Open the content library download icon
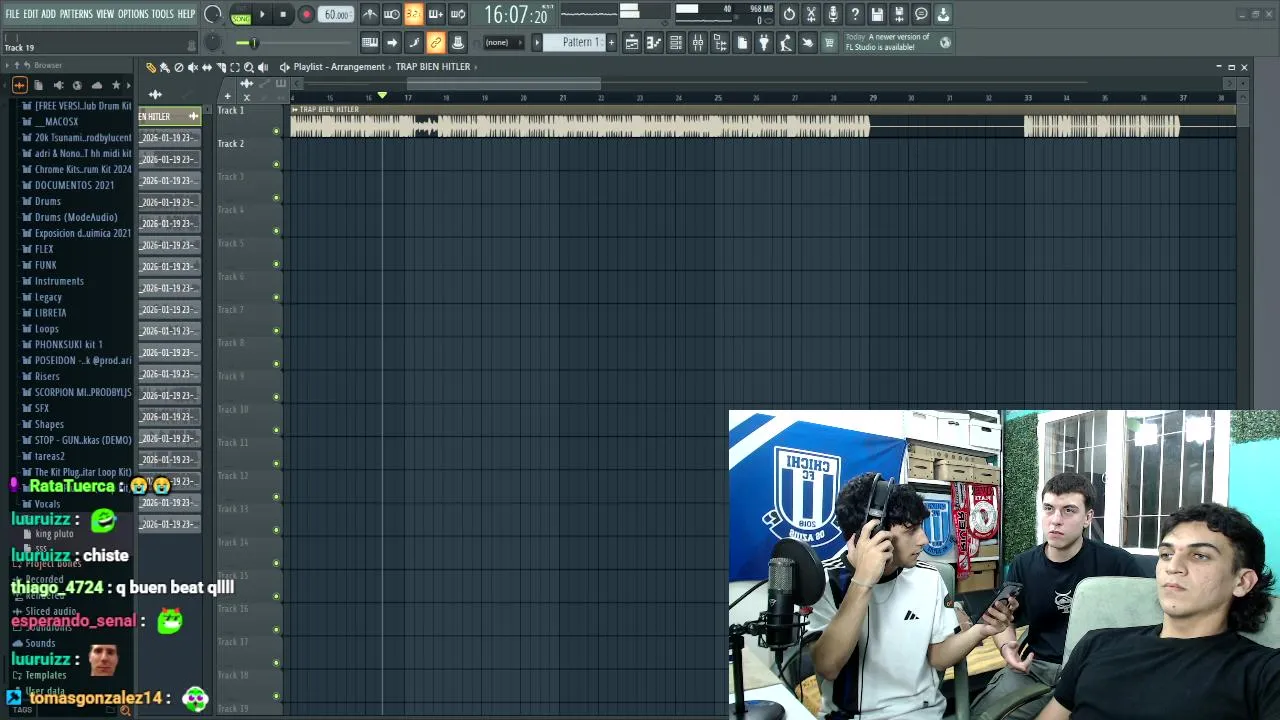 pos(943,14)
